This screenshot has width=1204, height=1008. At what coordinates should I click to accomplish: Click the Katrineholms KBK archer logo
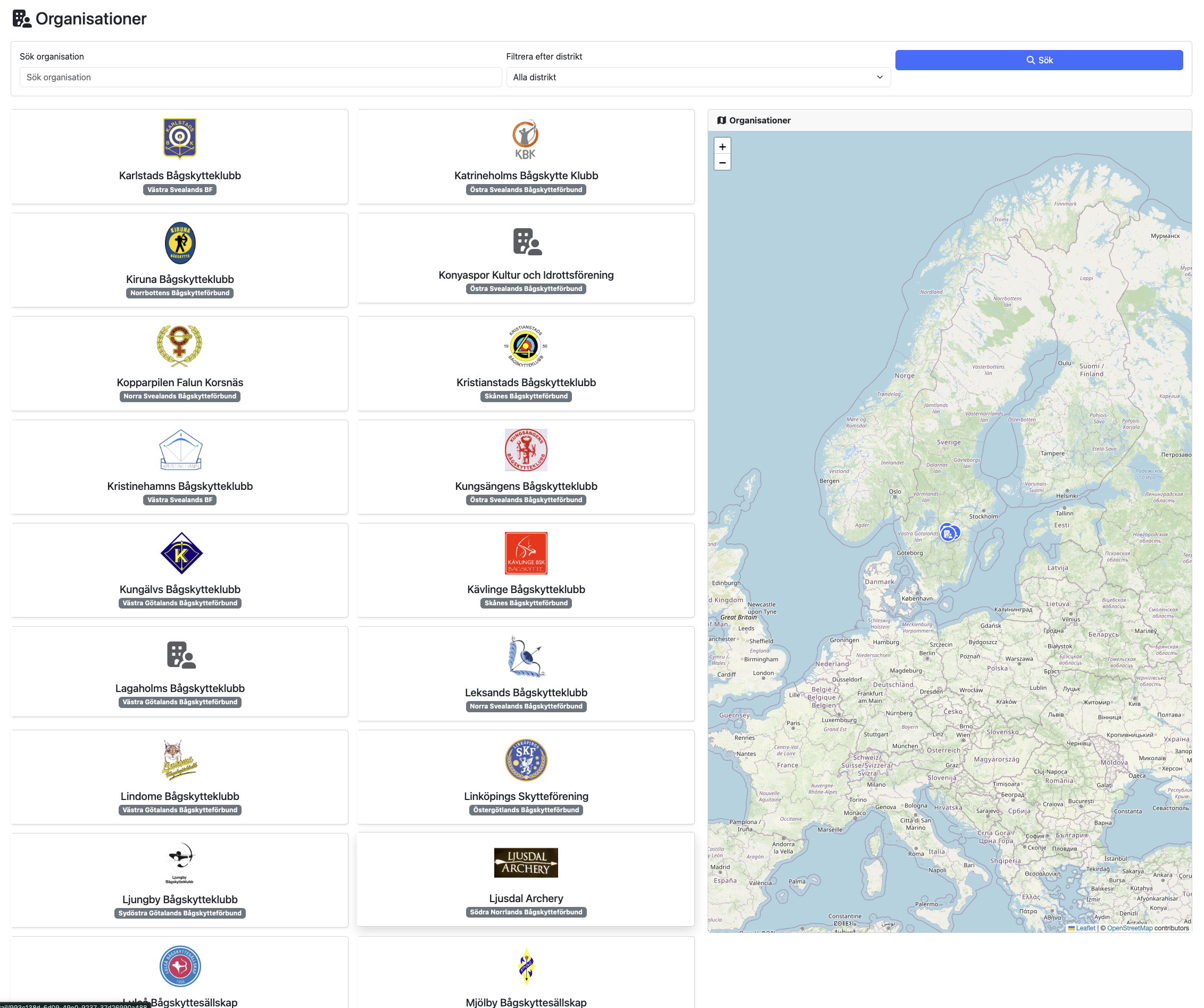point(525,139)
